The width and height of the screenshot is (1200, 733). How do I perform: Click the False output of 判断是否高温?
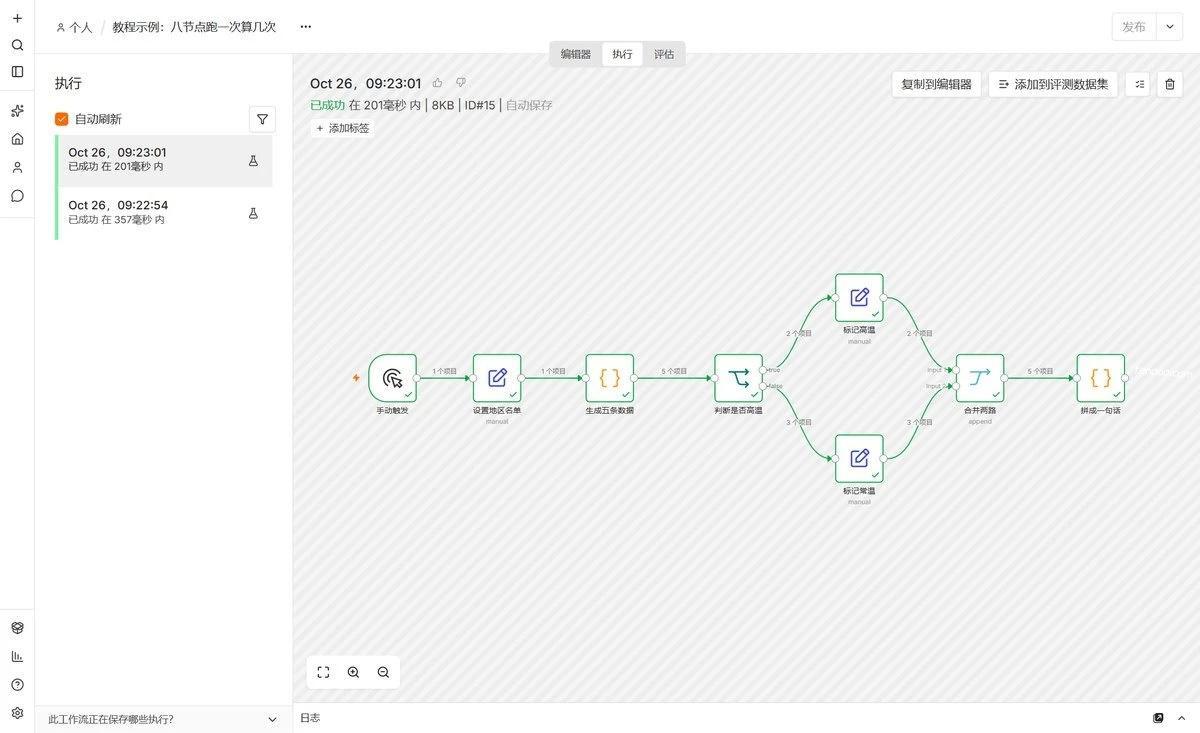763,386
